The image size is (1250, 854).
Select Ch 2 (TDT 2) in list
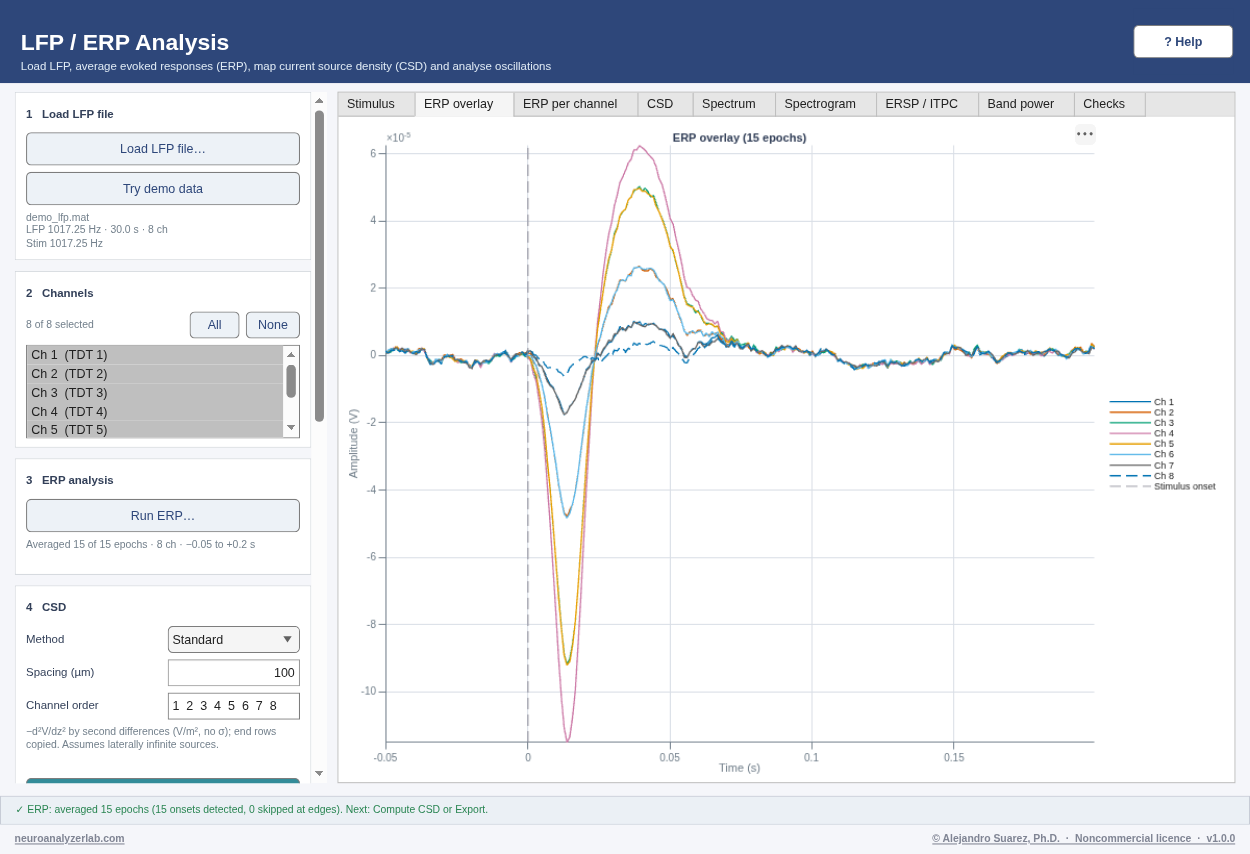pos(155,374)
